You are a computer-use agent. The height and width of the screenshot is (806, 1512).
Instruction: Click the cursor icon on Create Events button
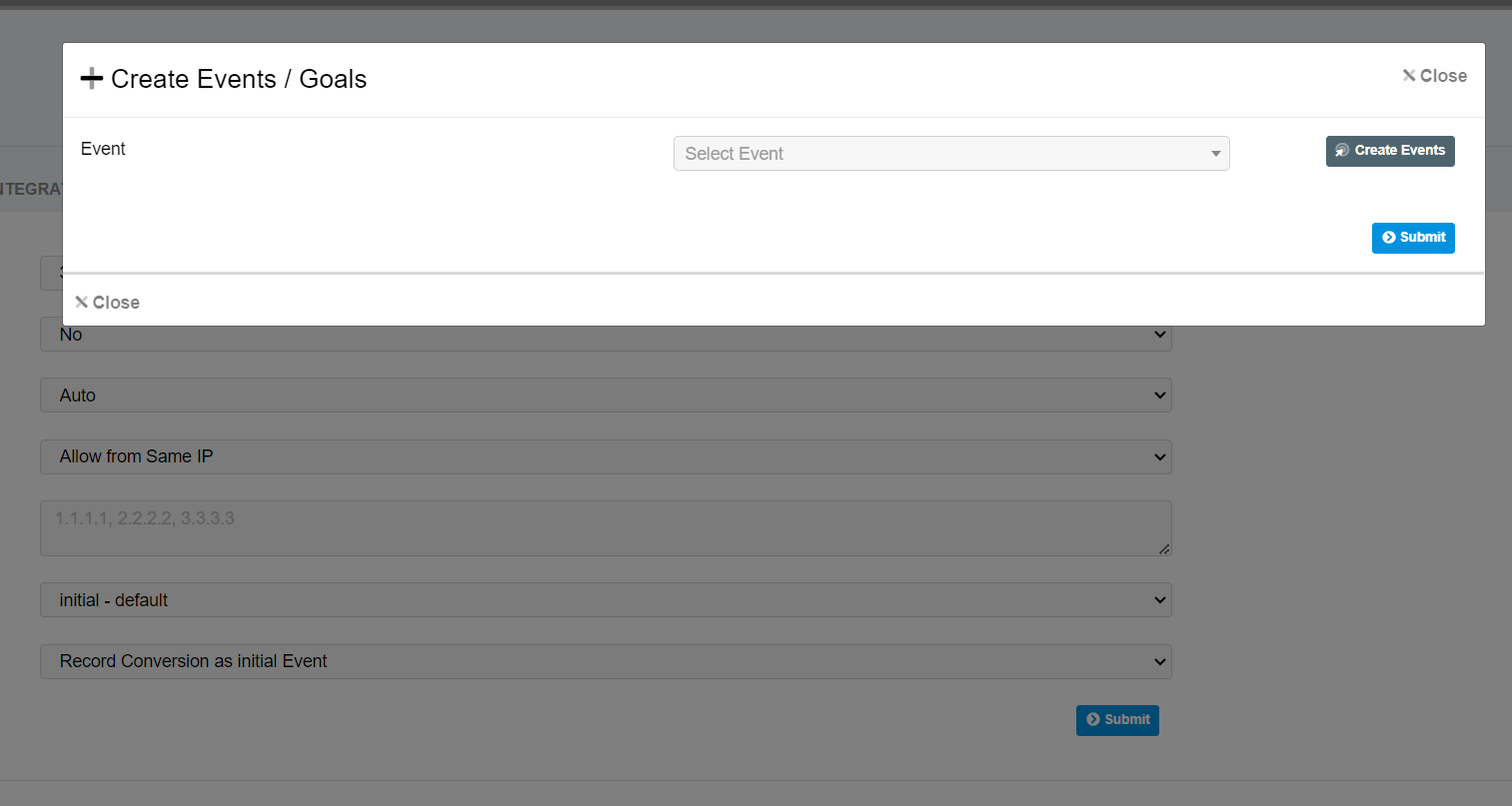tap(1342, 151)
